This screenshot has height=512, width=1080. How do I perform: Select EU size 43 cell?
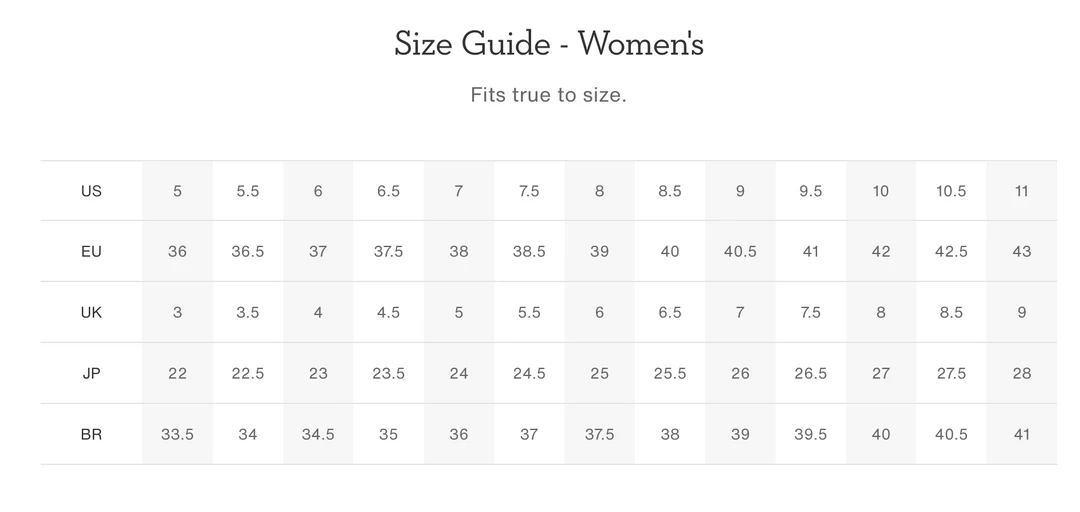(1021, 251)
